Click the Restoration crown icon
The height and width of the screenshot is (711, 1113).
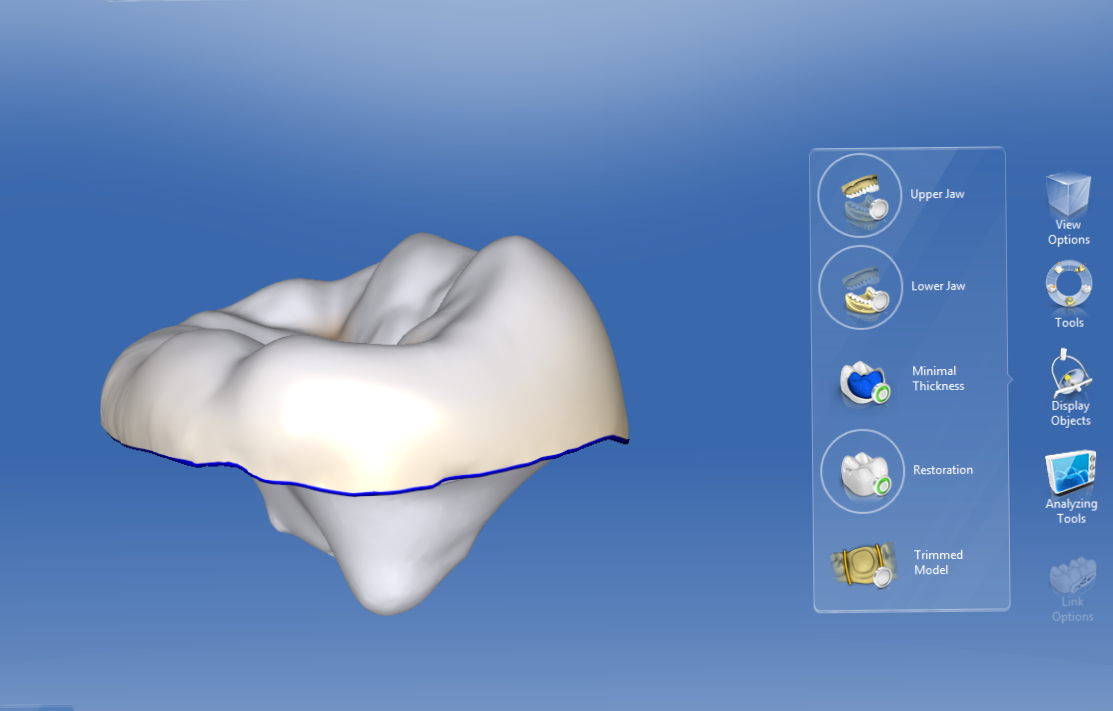[861, 470]
